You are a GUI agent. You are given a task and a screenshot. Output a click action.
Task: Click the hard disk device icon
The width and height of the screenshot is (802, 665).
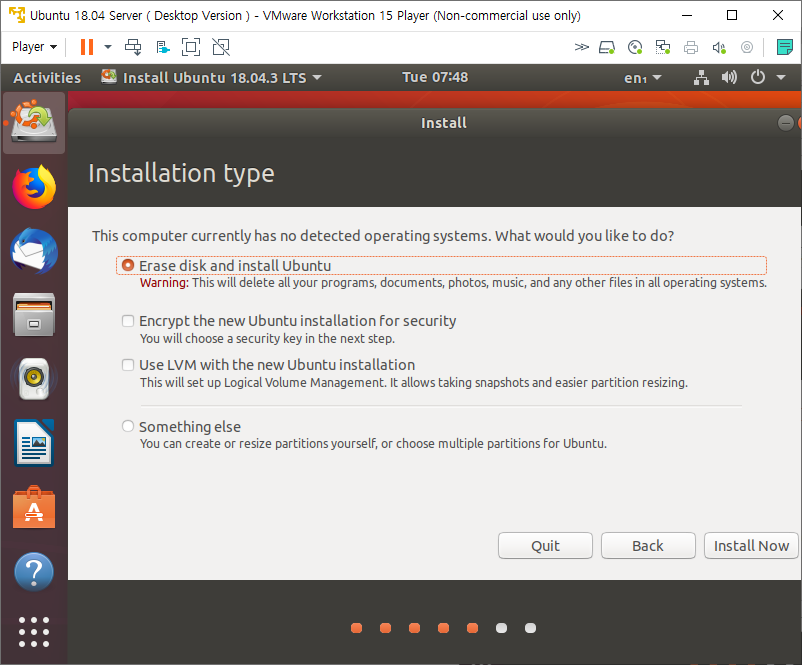coord(607,48)
